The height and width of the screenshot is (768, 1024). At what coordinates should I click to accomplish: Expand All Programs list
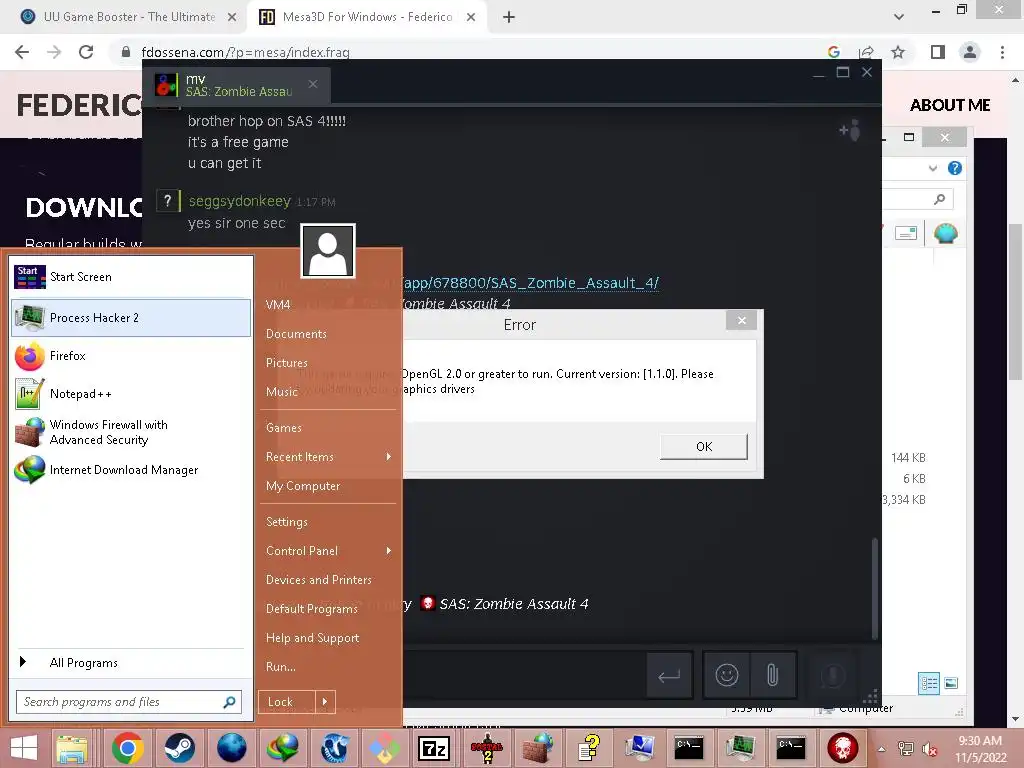click(131, 663)
